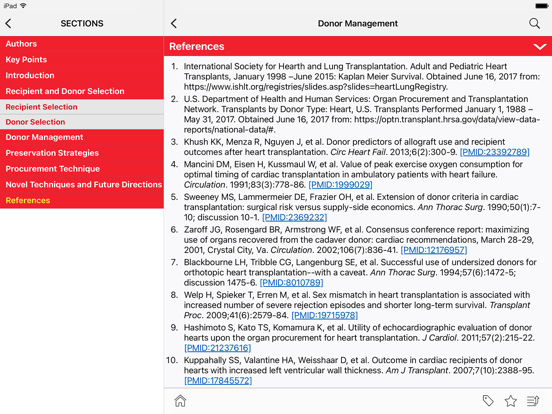Tap the ishlt.org registries URL text
This screenshot has height=414, width=552.
316,87
